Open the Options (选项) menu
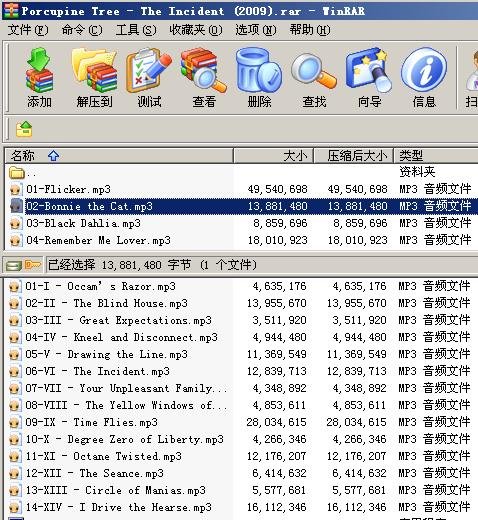Screen dimensions: 478x520 (256, 30)
